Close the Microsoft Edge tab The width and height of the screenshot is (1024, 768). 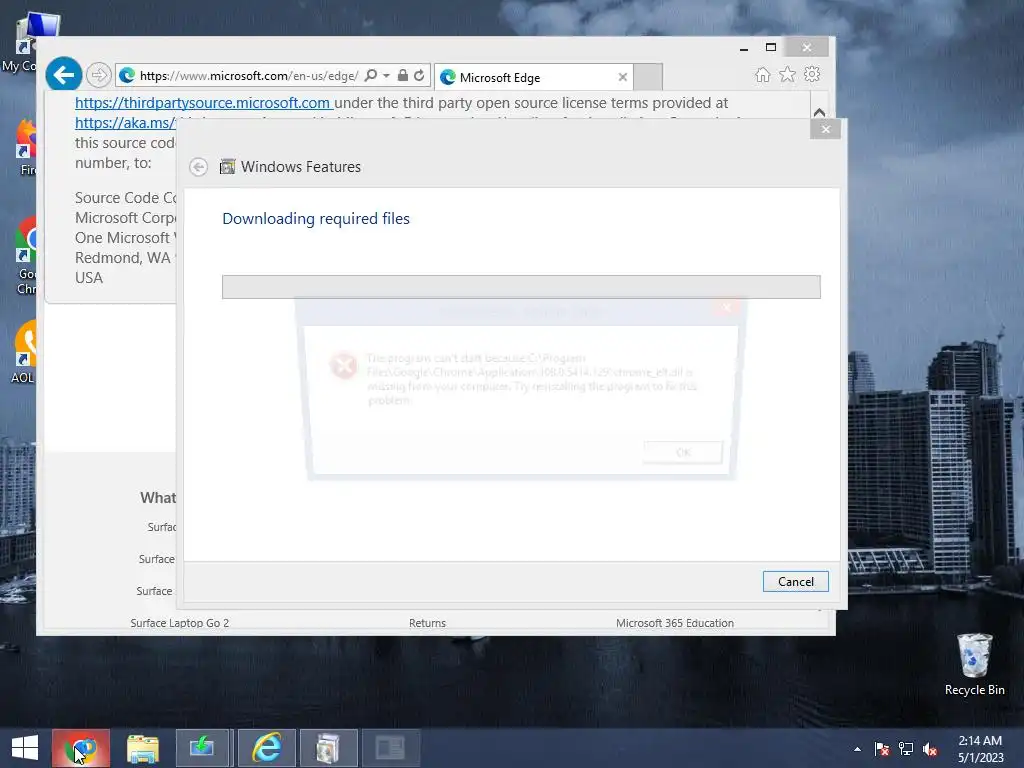tap(622, 77)
